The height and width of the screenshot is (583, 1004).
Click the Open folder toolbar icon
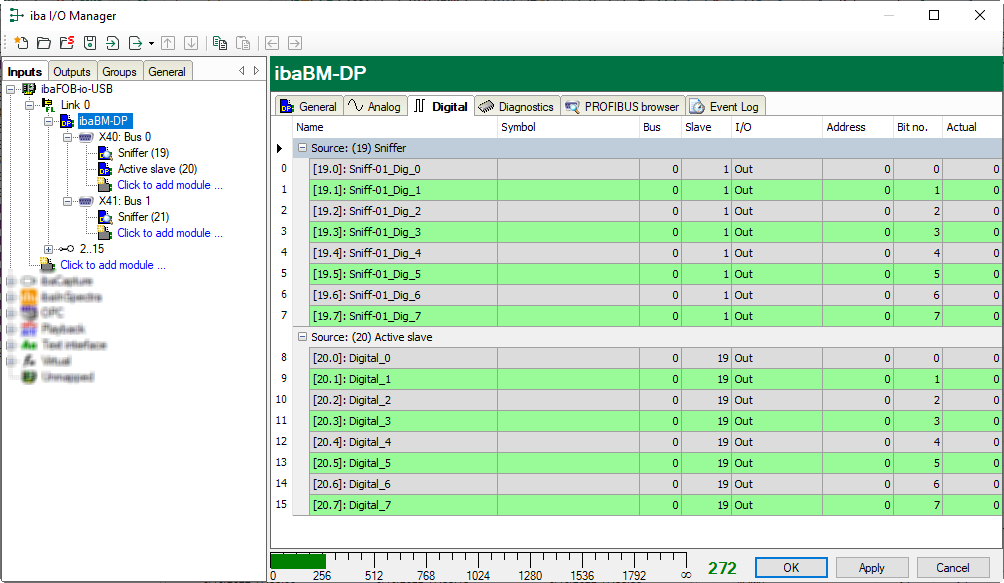point(44,43)
